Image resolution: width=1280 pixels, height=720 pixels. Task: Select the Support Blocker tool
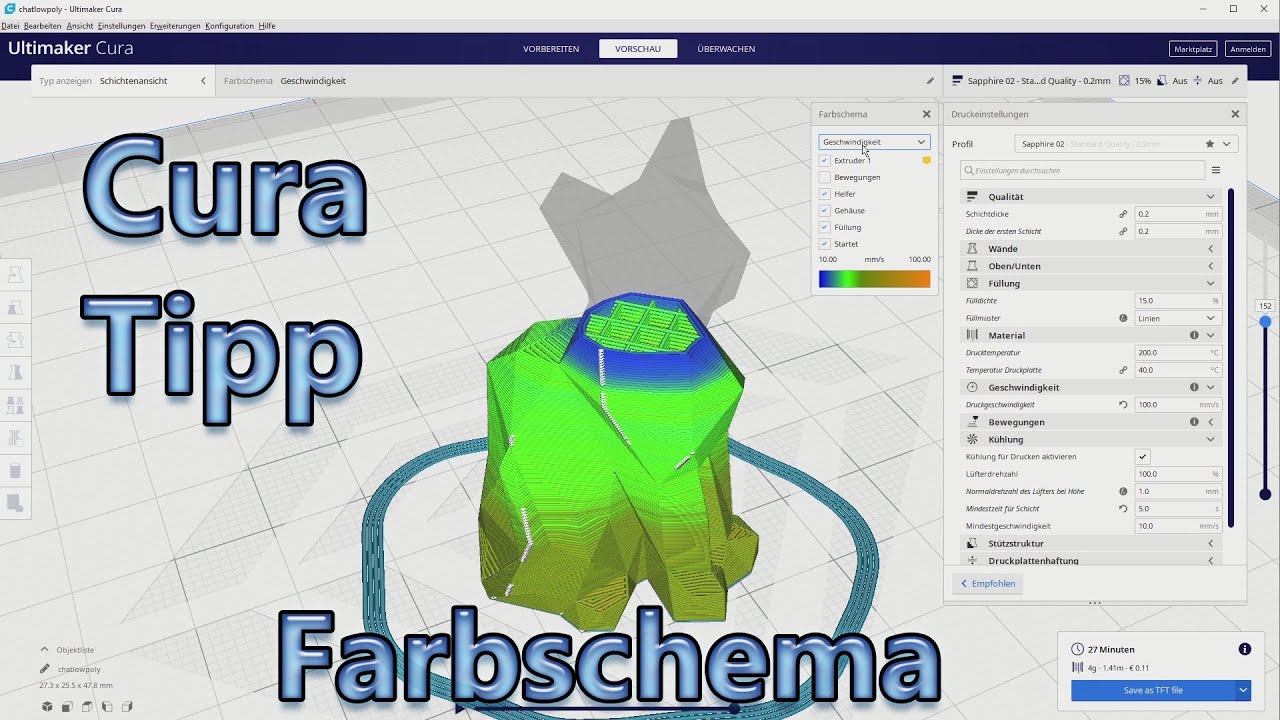(x=15, y=438)
